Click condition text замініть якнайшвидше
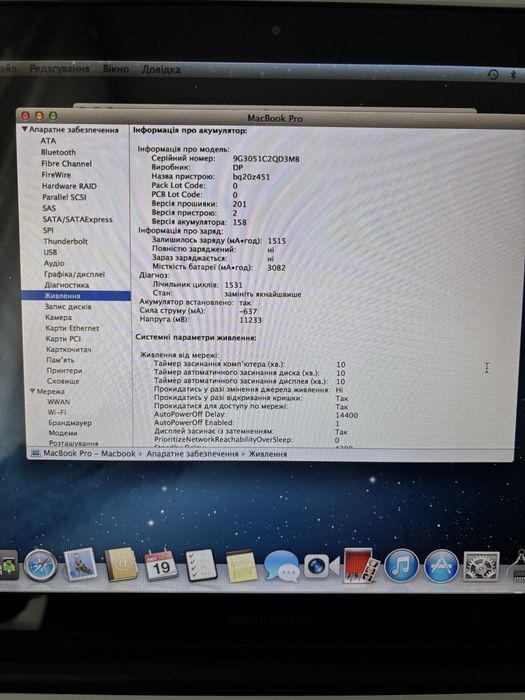 coord(263,294)
